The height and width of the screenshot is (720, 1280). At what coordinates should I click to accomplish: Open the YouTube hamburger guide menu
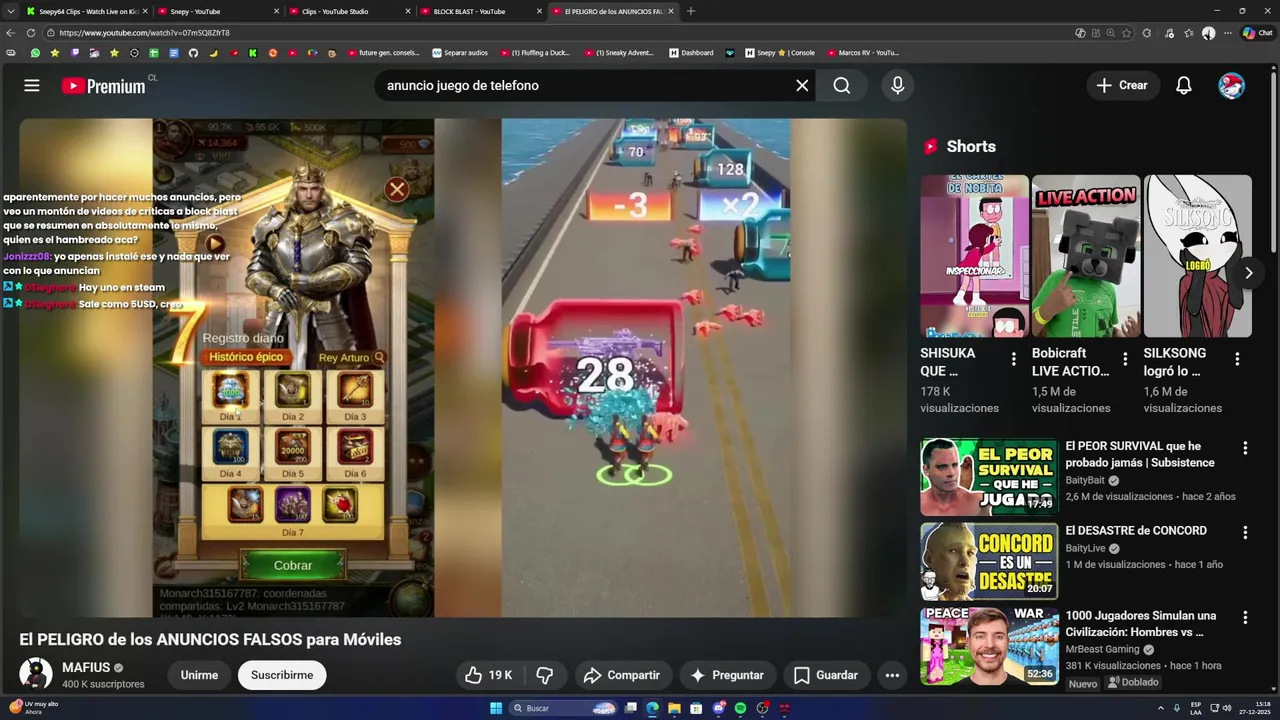32,86
